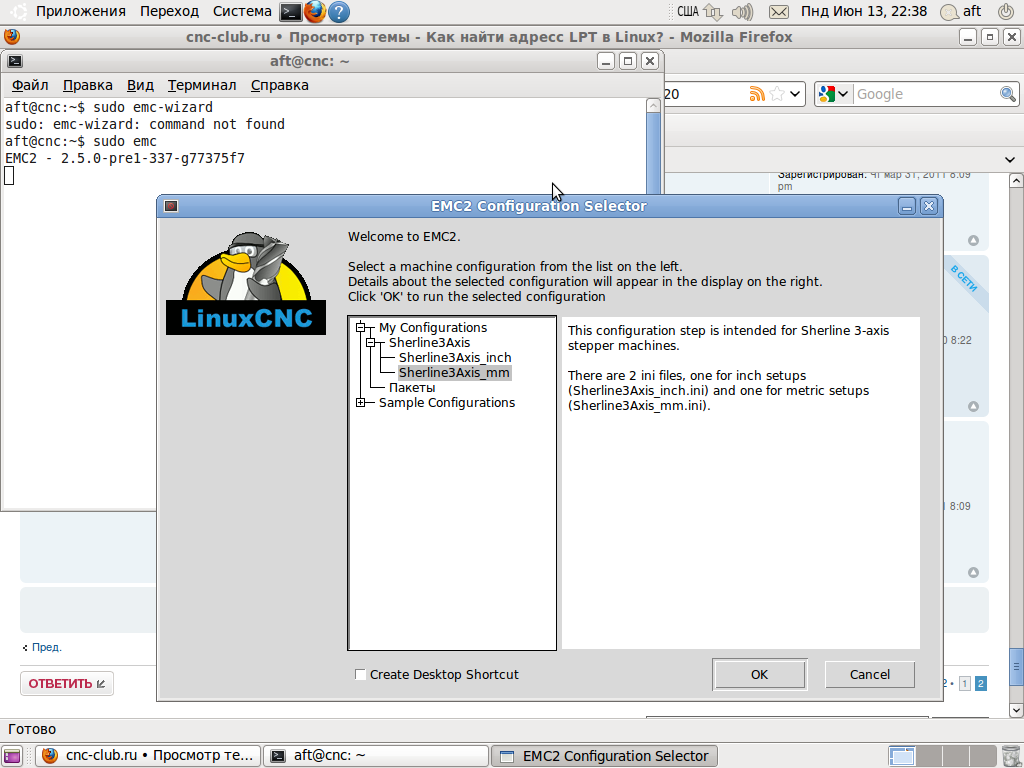Click the date and time clock
Viewport: 1024px width, 768px height.
(x=863, y=11)
